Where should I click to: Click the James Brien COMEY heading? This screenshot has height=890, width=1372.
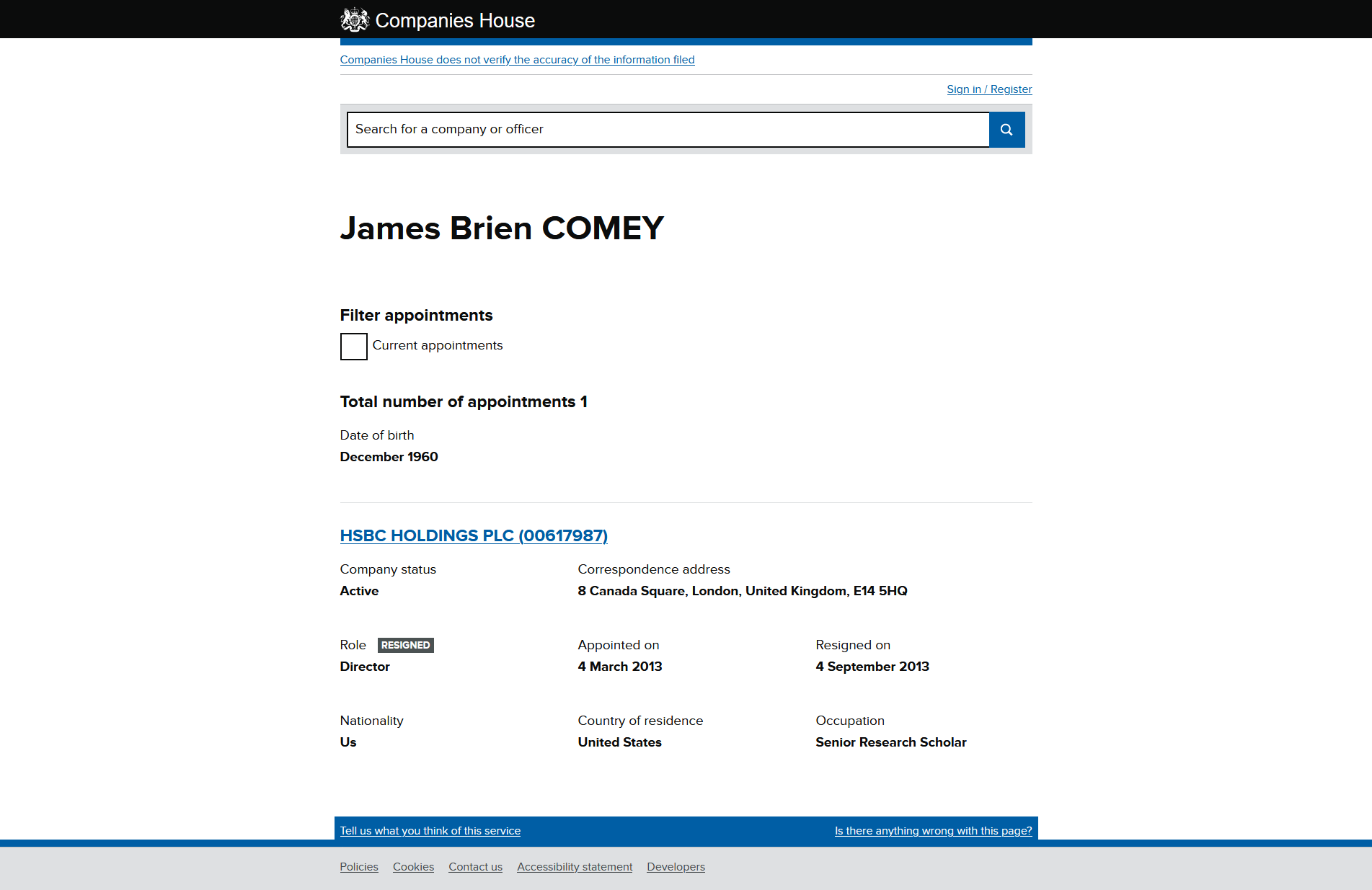point(502,228)
